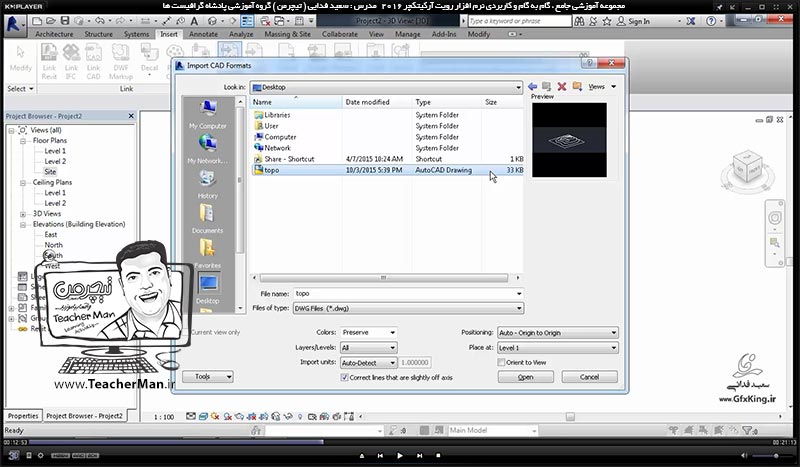Image resolution: width=800 pixels, height=467 pixels.
Task: Click the File name input field
Action: (408, 294)
